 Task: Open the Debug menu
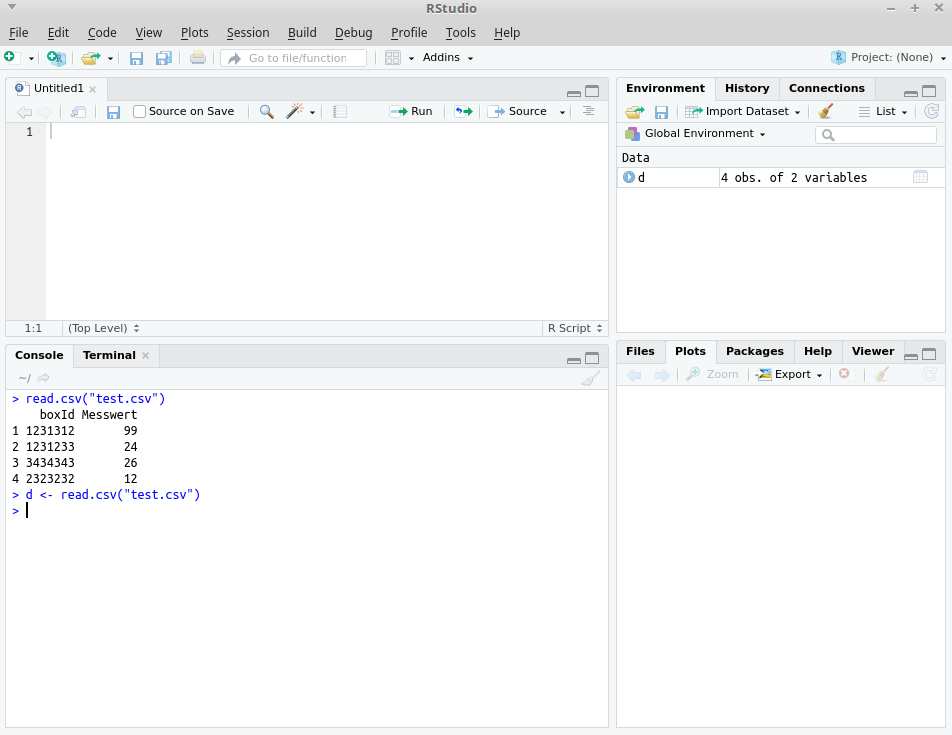point(353,33)
